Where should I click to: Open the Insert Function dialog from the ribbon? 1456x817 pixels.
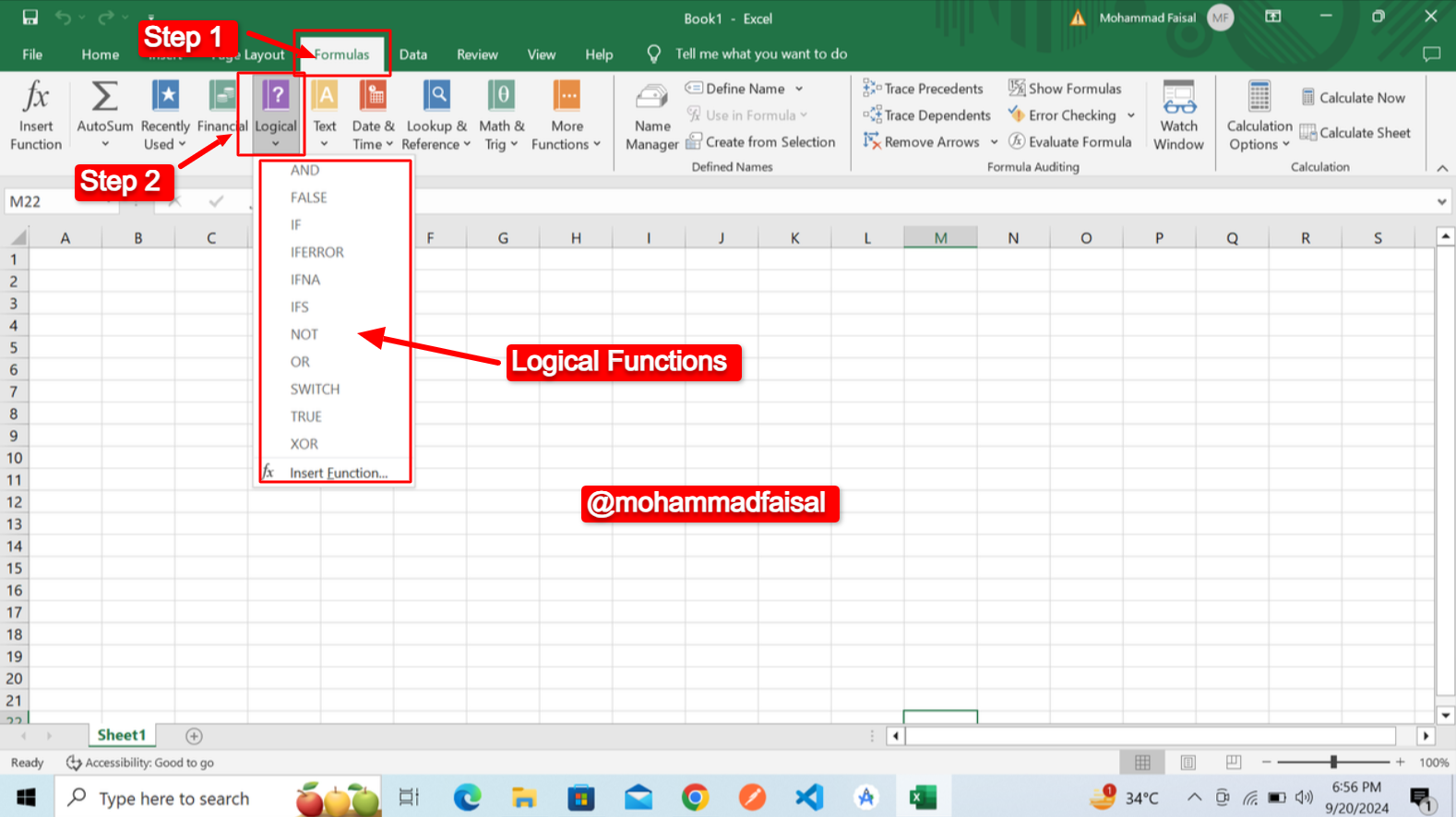[36, 114]
